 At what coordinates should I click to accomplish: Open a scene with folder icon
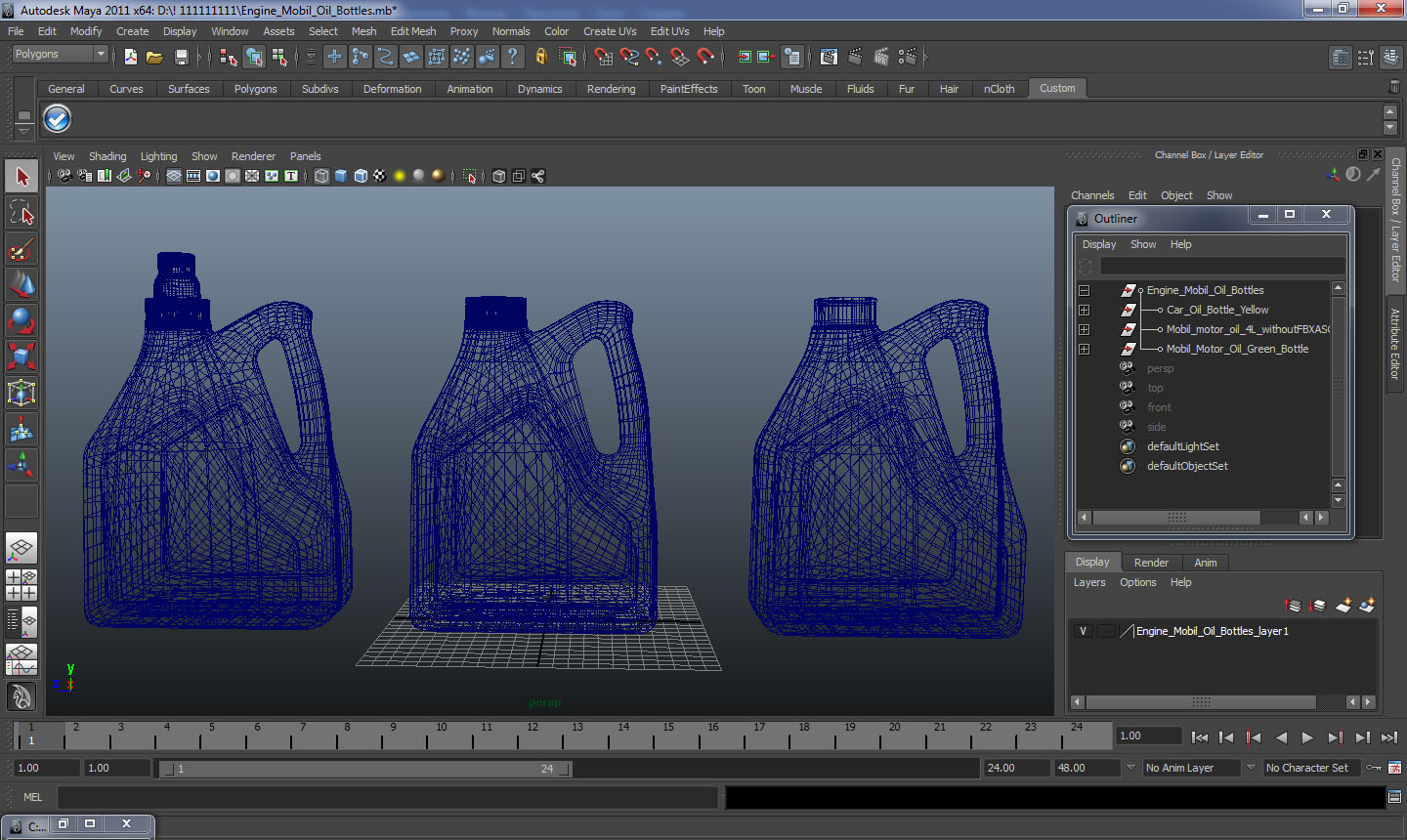(x=154, y=57)
